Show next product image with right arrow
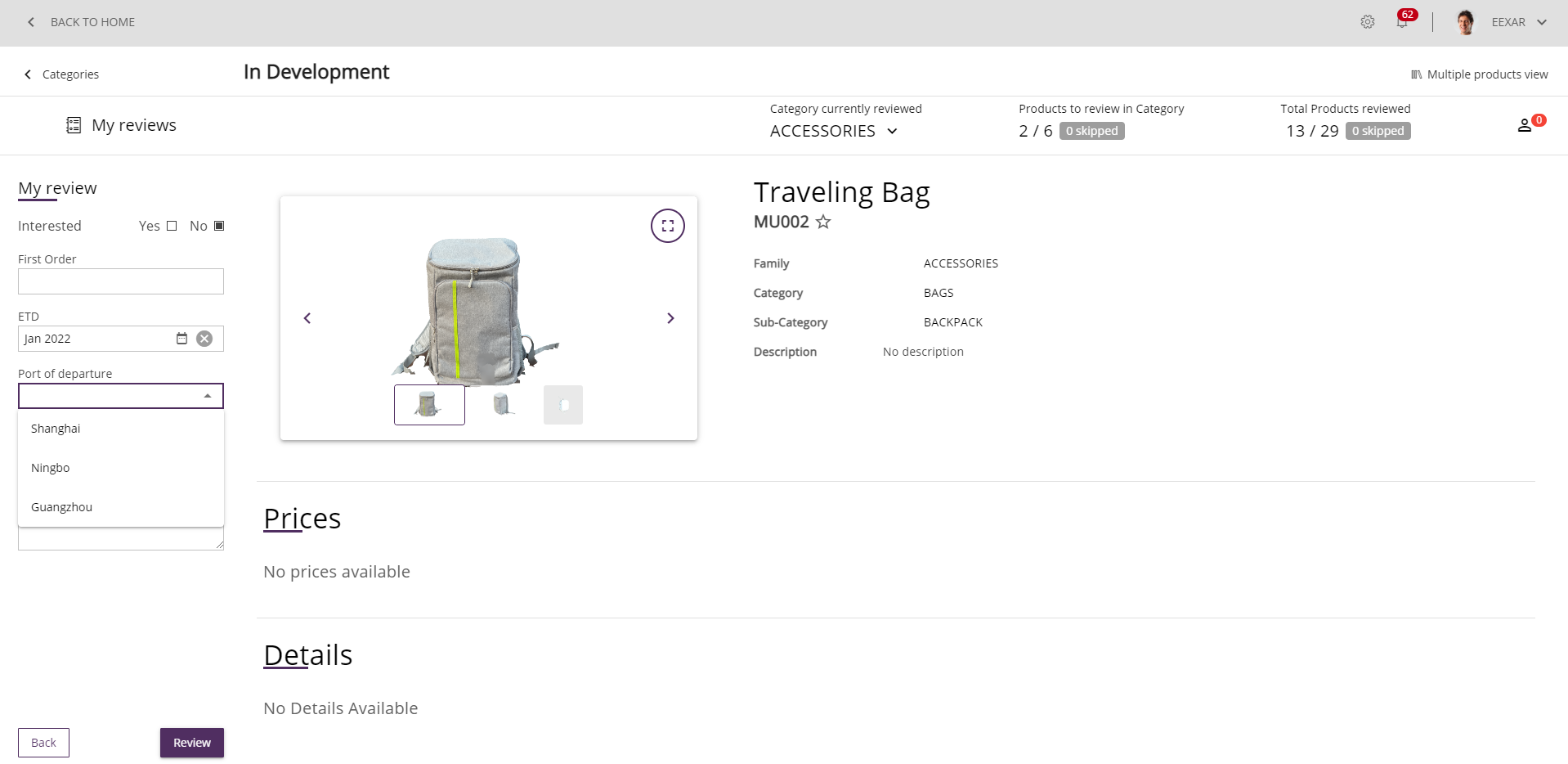This screenshot has height=764, width=1568. [x=670, y=318]
